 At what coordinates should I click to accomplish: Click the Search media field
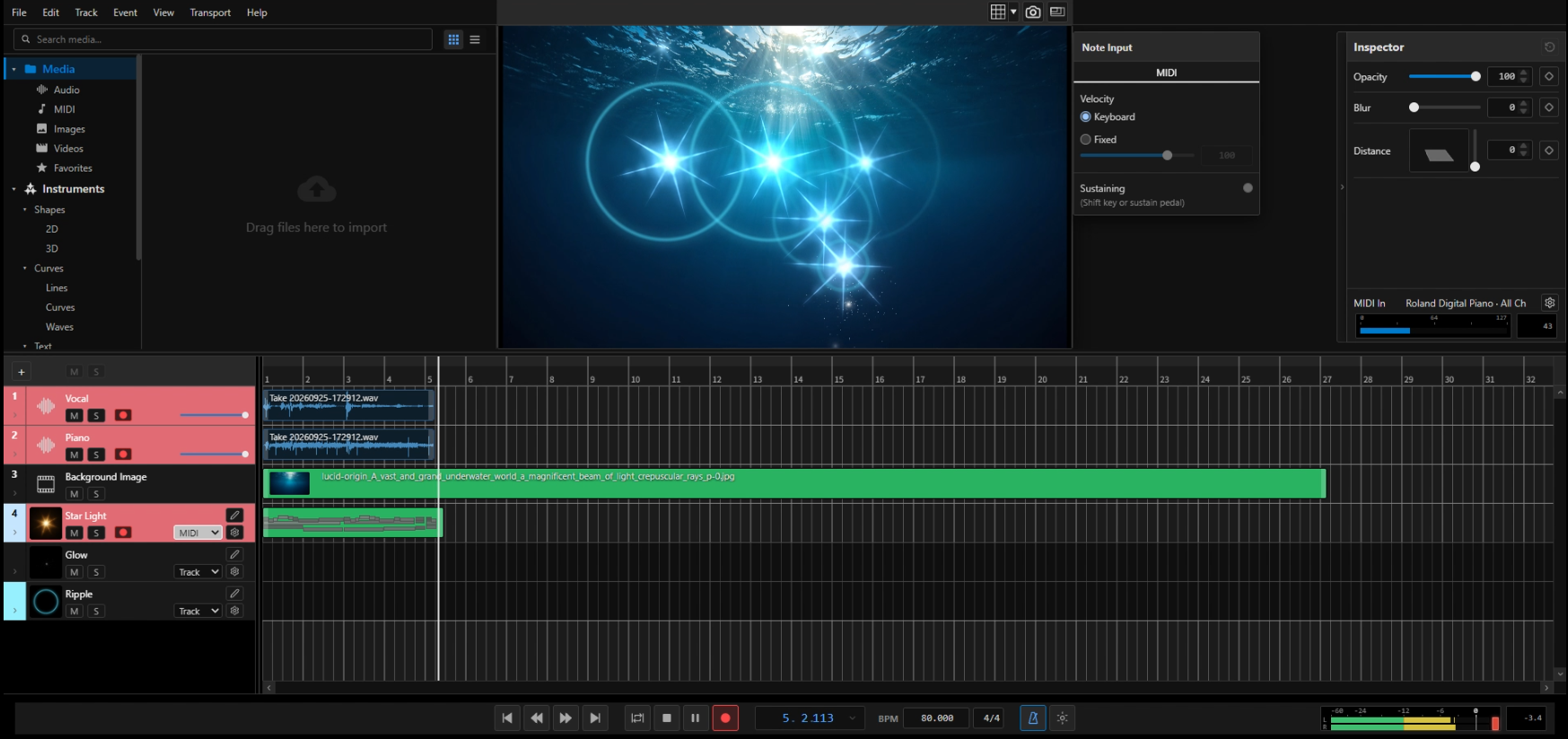pyautogui.click(x=223, y=40)
